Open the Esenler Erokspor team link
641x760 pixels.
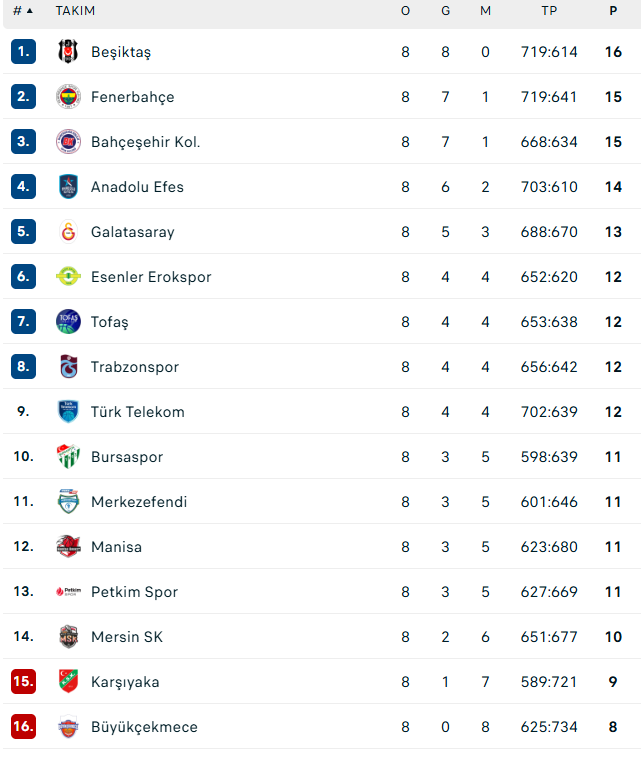pyautogui.click(x=151, y=277)
